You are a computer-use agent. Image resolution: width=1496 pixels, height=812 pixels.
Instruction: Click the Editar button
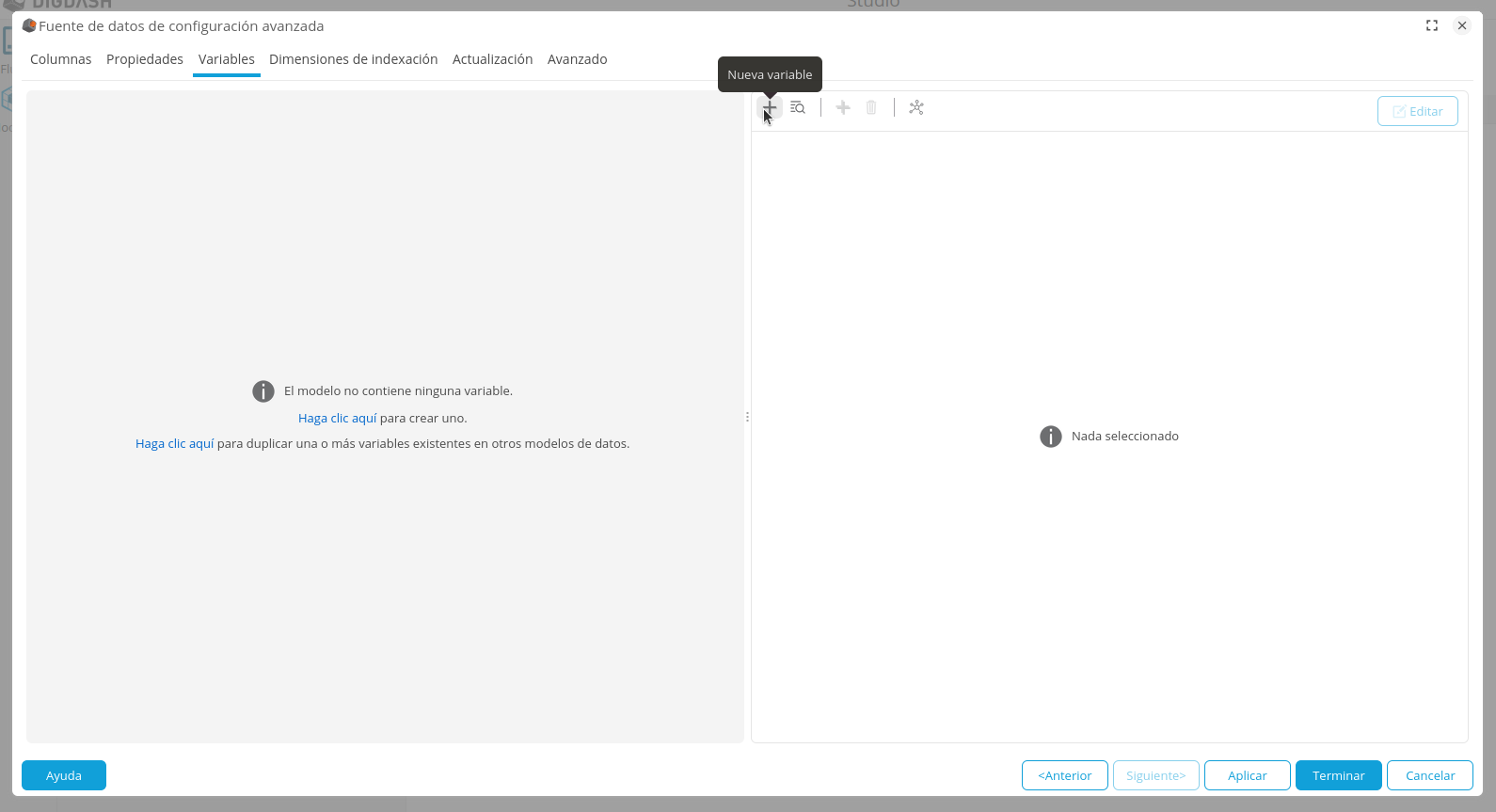[1417, 111]
